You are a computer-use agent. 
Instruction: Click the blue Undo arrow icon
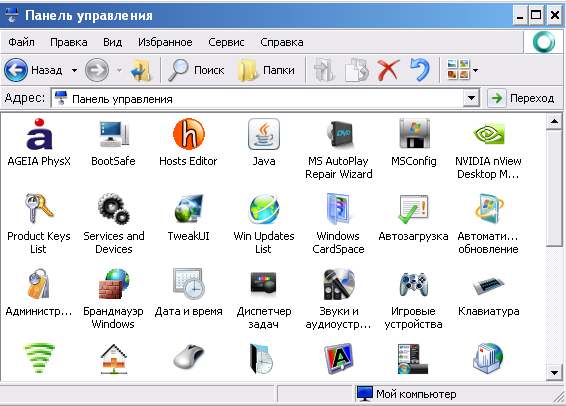420,70
